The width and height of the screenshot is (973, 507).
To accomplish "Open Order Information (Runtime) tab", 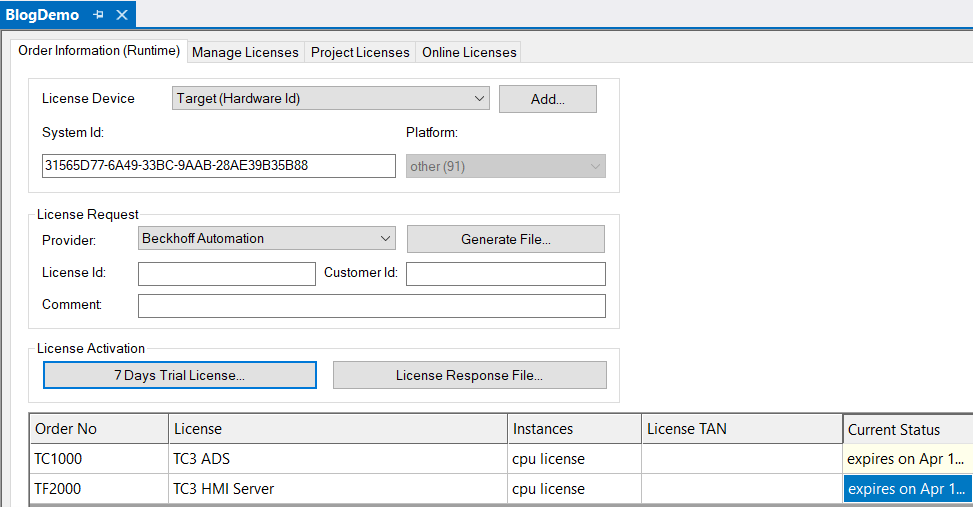I will pos(99,51).
